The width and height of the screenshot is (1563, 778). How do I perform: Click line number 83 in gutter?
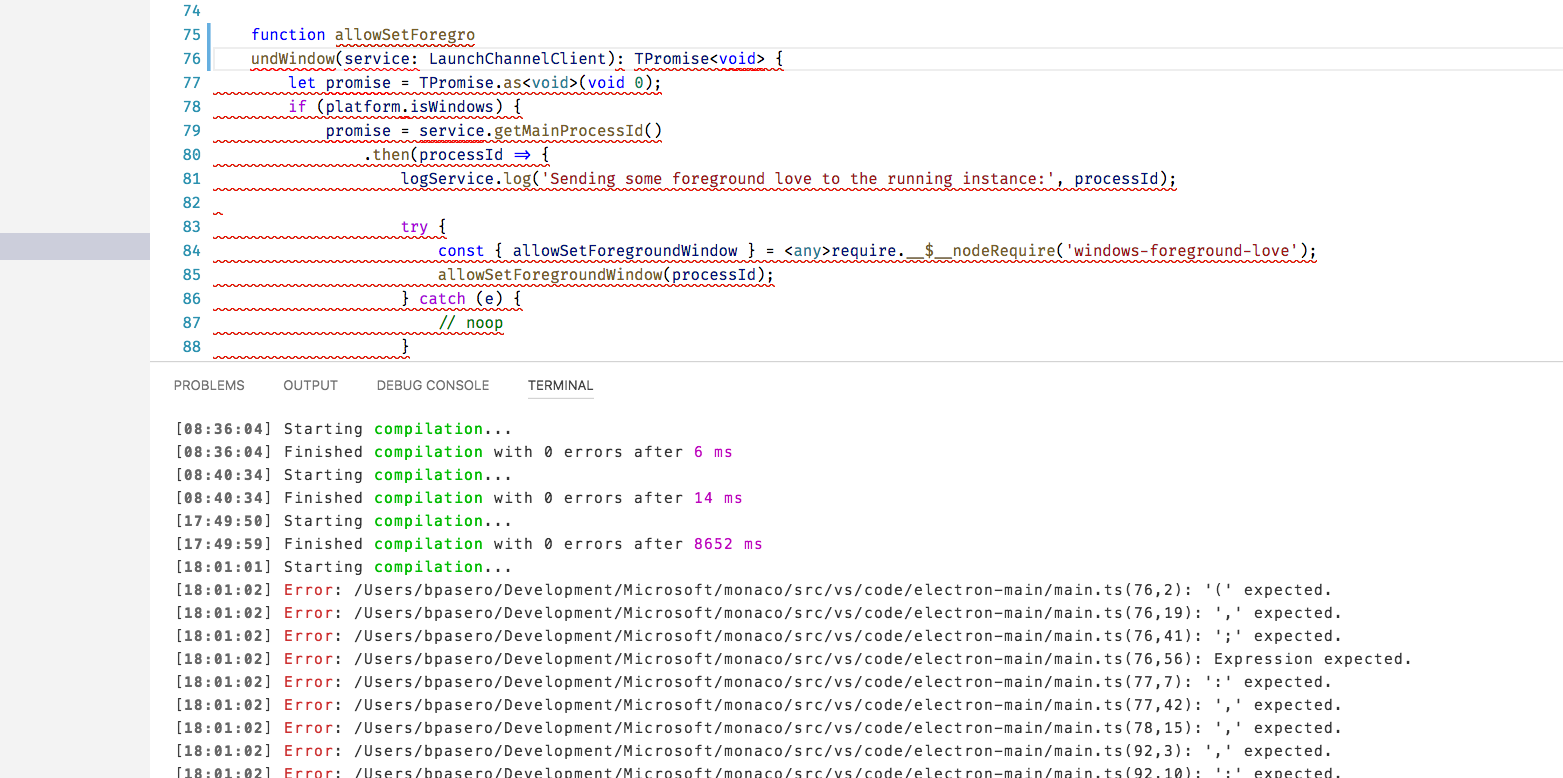click(192, 227)
